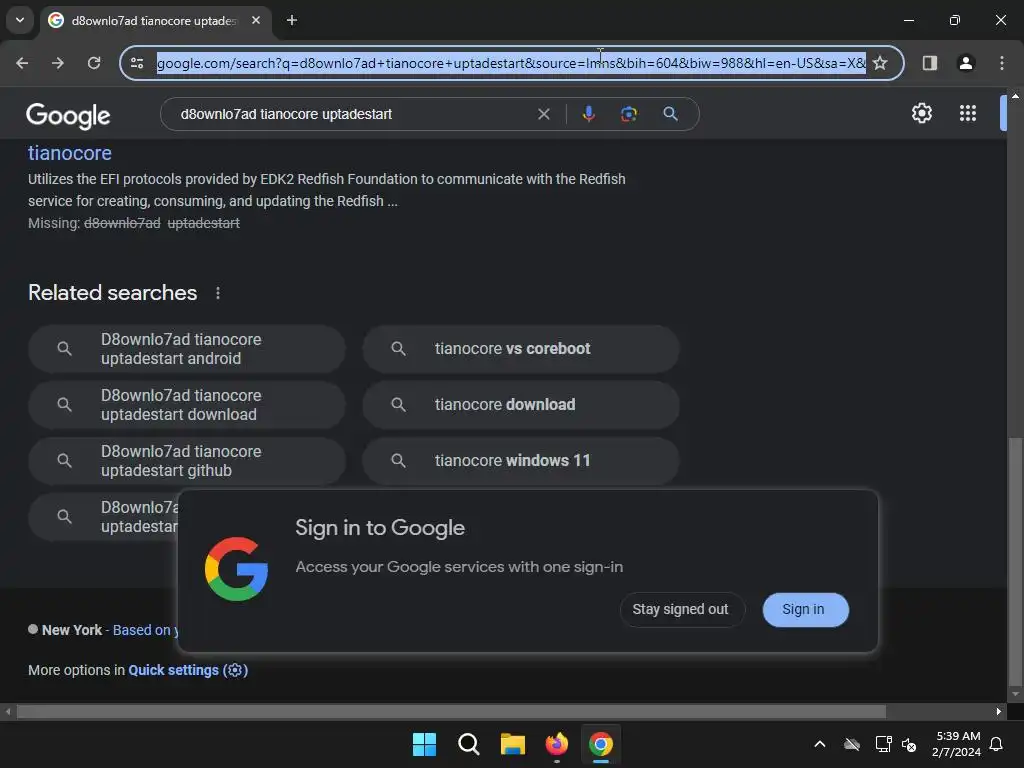Open Related searches more options menu
This screenshot has width=1024, height=768.
point(218,293)
